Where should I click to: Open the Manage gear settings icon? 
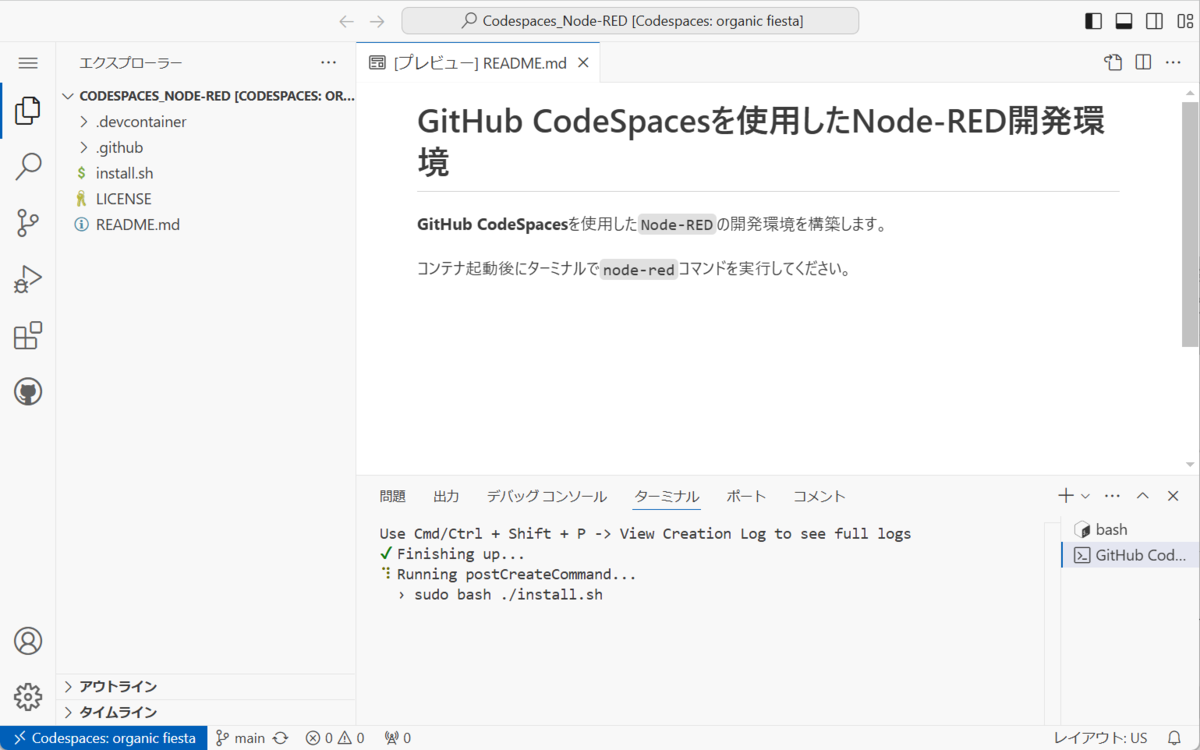point(28,697)
